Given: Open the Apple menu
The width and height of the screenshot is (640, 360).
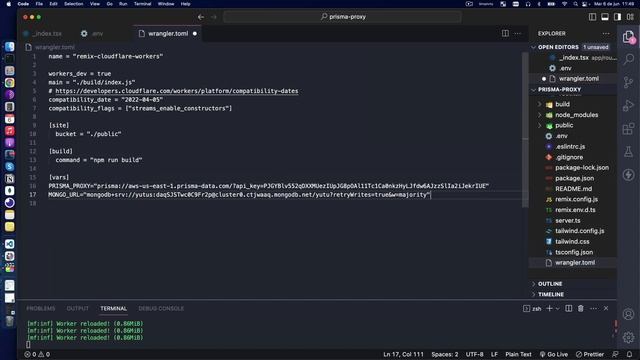Looking at the screenshot, I should click(x=9, y=4).
